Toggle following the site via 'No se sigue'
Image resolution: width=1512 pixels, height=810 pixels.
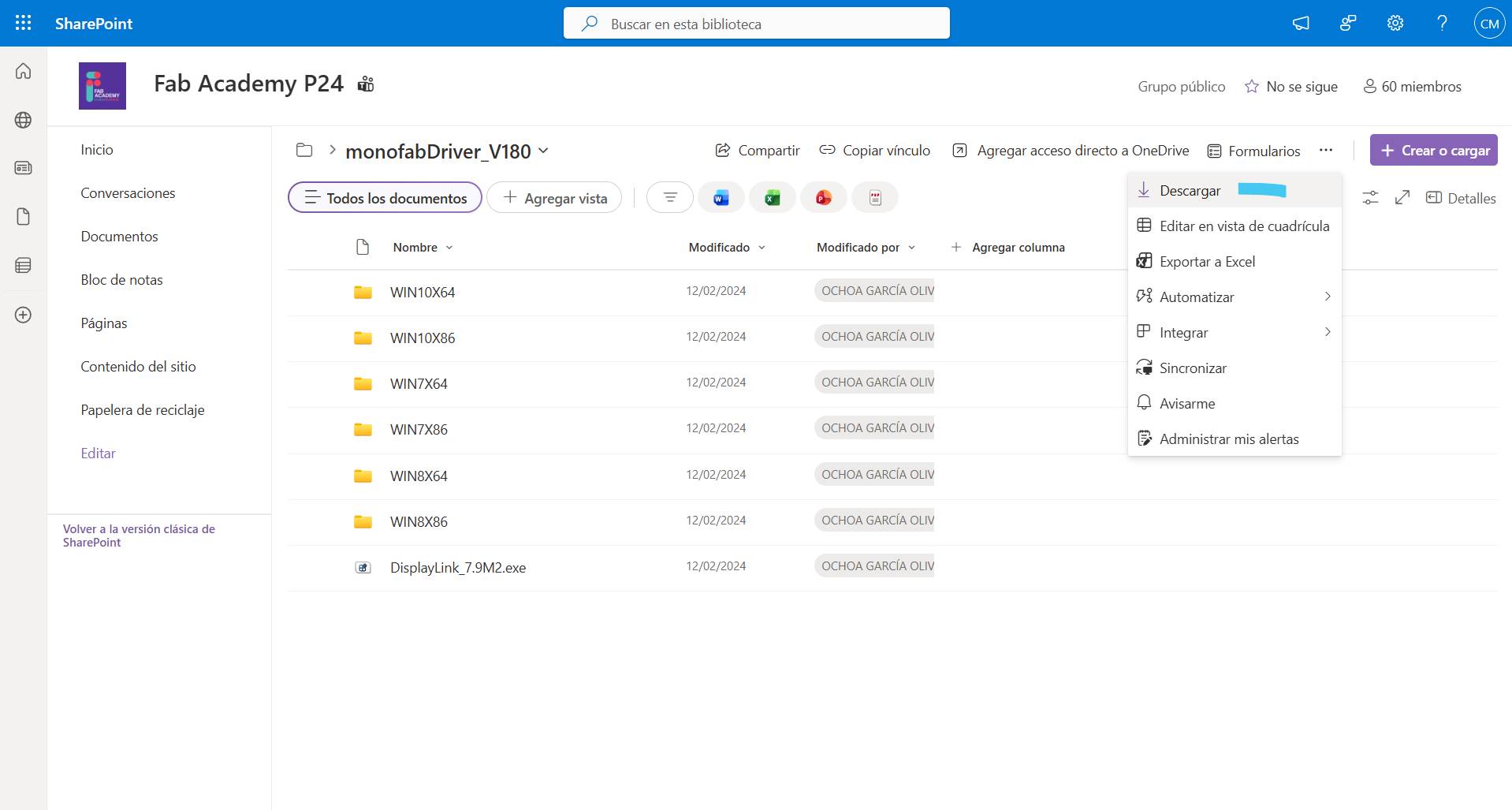pos(1291,87)
